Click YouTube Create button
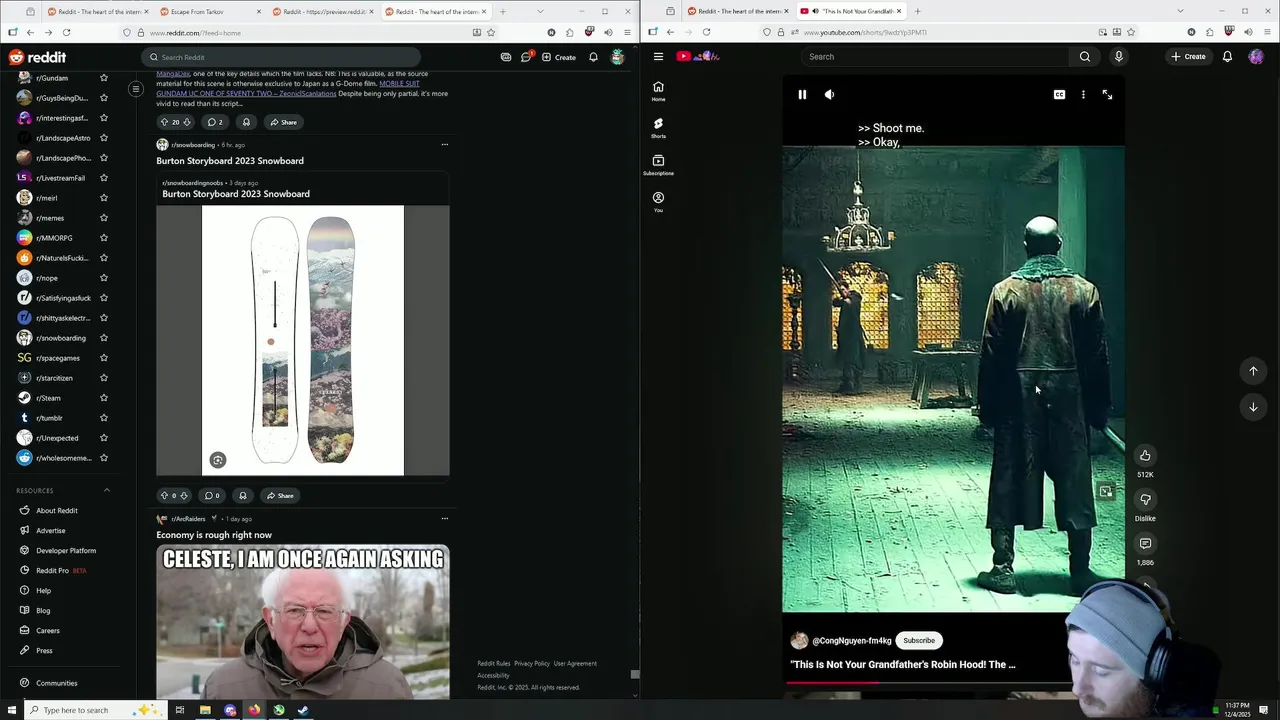Image resolution: width=1280 pixels, height=720 pixels. point(1189,57)
